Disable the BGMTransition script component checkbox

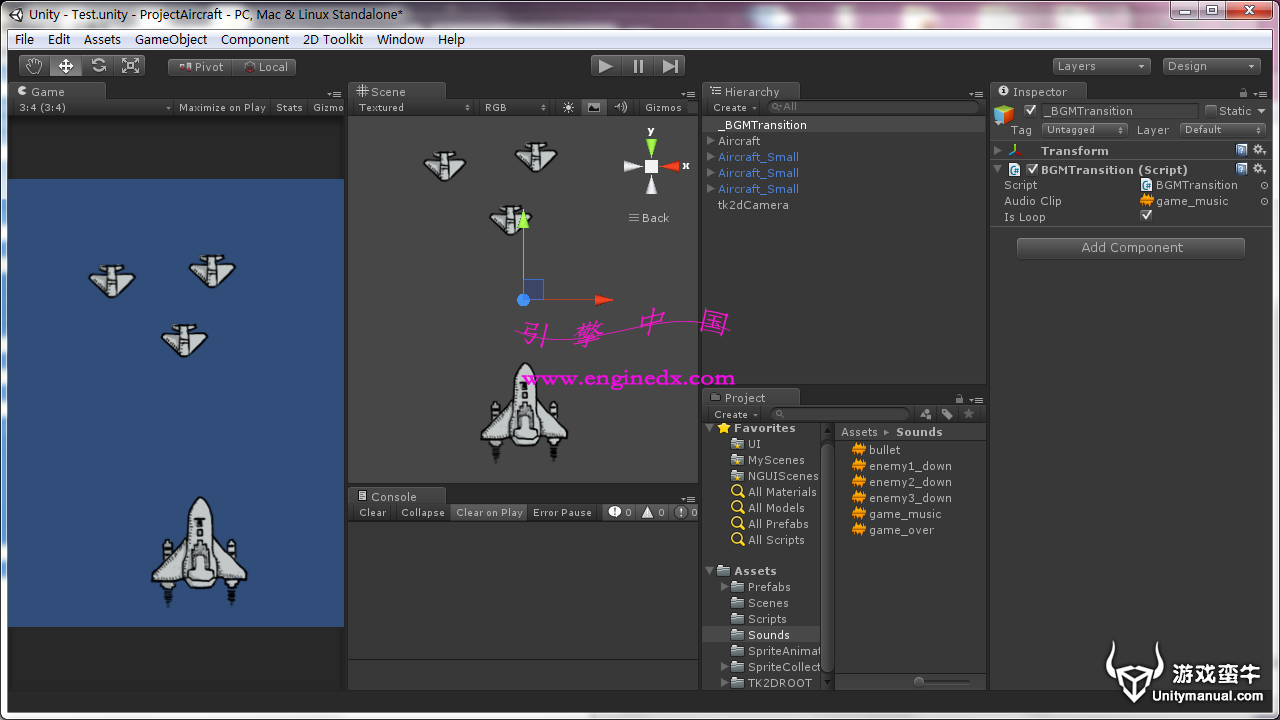click(1032, 169)
